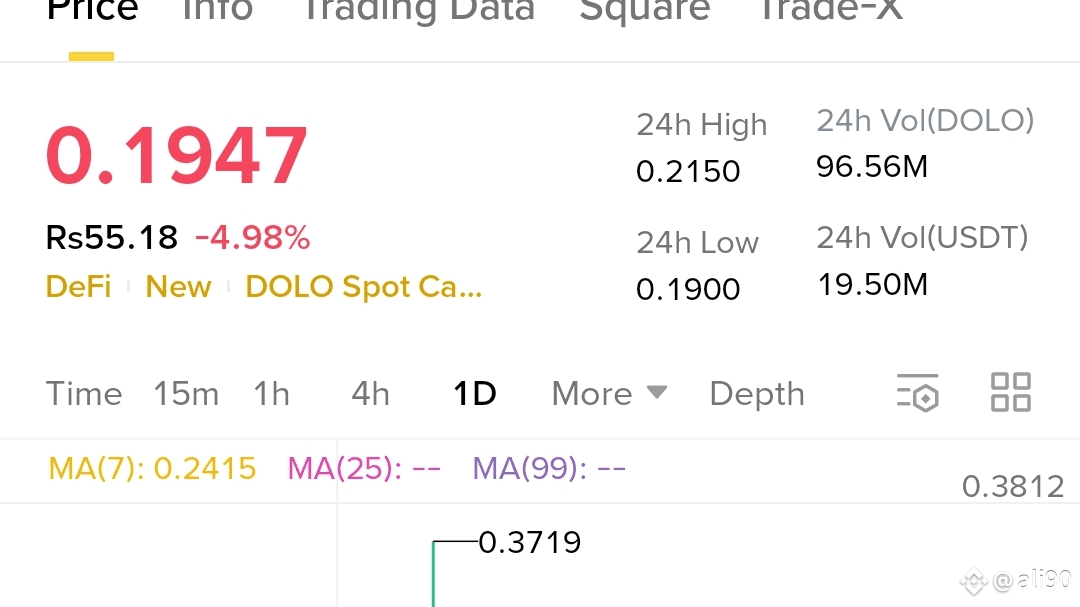This screenshot has width=1080, height=607.
Task: Switch to the Square tab
Action: click(x=645, y=10)
